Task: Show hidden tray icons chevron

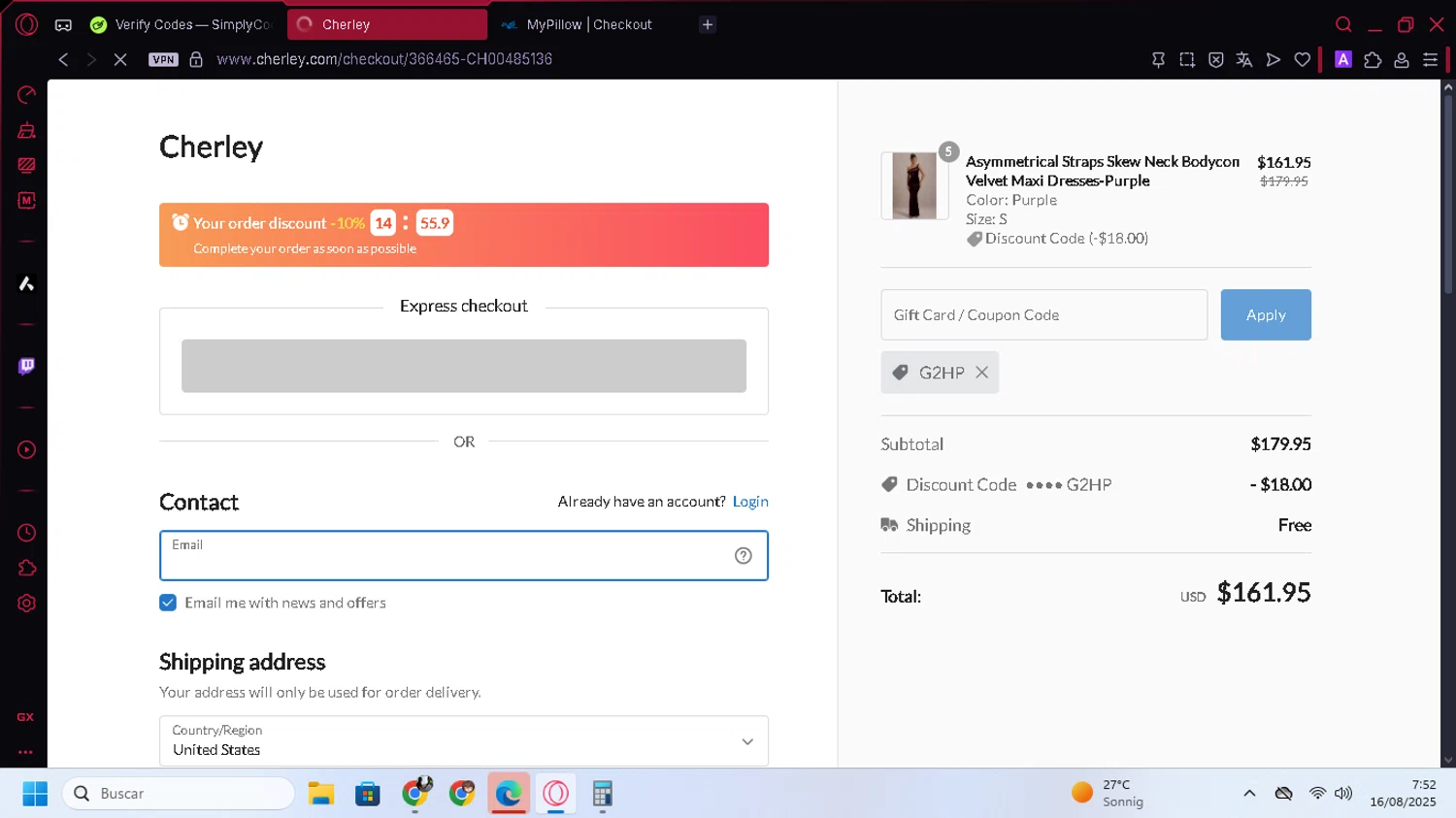Action: [1249, 794]
